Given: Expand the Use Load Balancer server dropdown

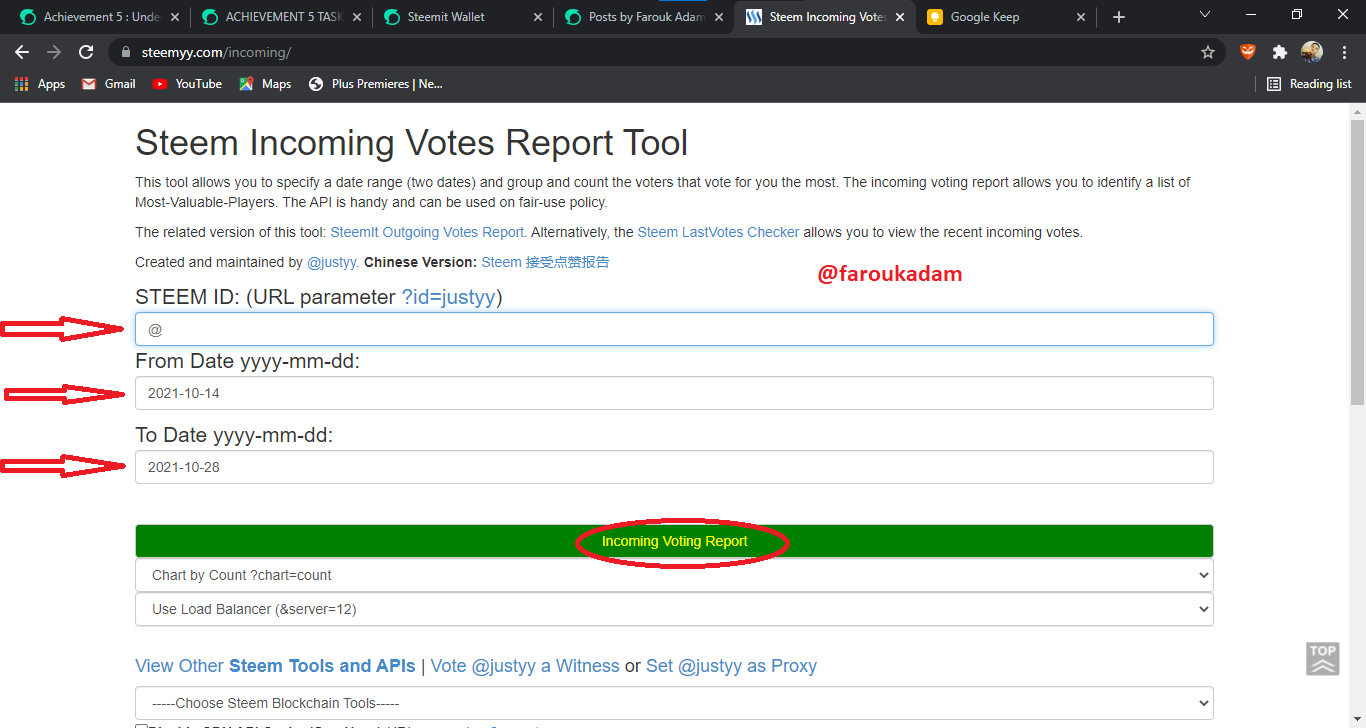Looking at the screenshot, I should 674,609.
